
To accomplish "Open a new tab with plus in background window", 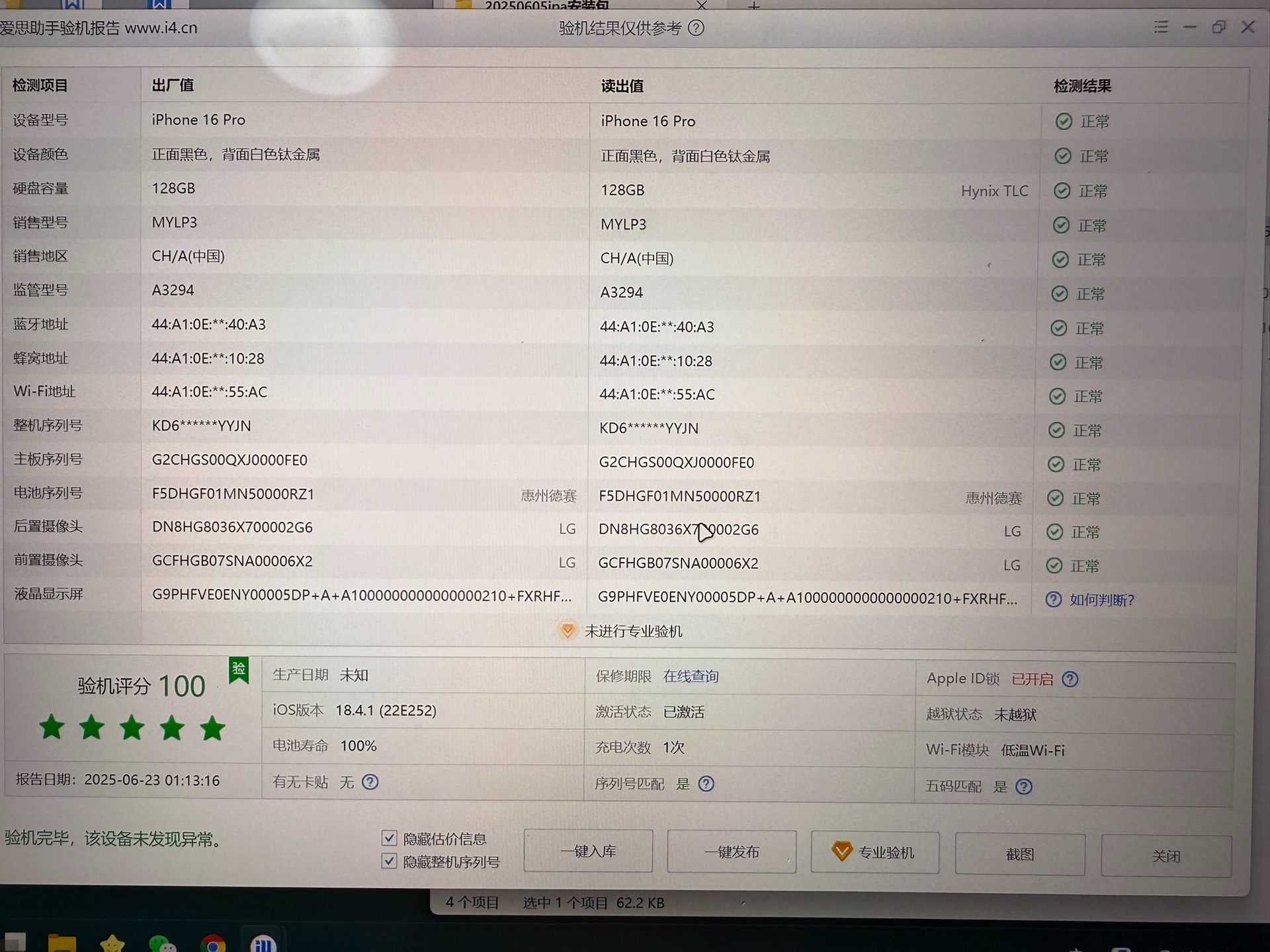I will click(753, 6).
